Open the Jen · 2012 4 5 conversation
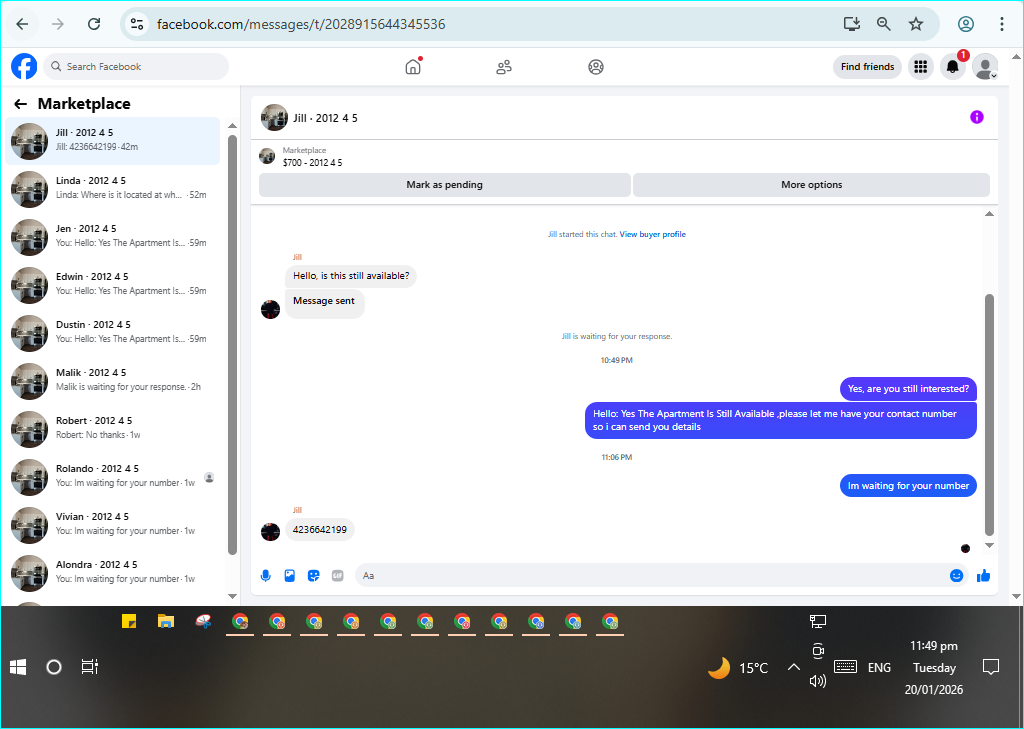 click(x=112, y=236)
